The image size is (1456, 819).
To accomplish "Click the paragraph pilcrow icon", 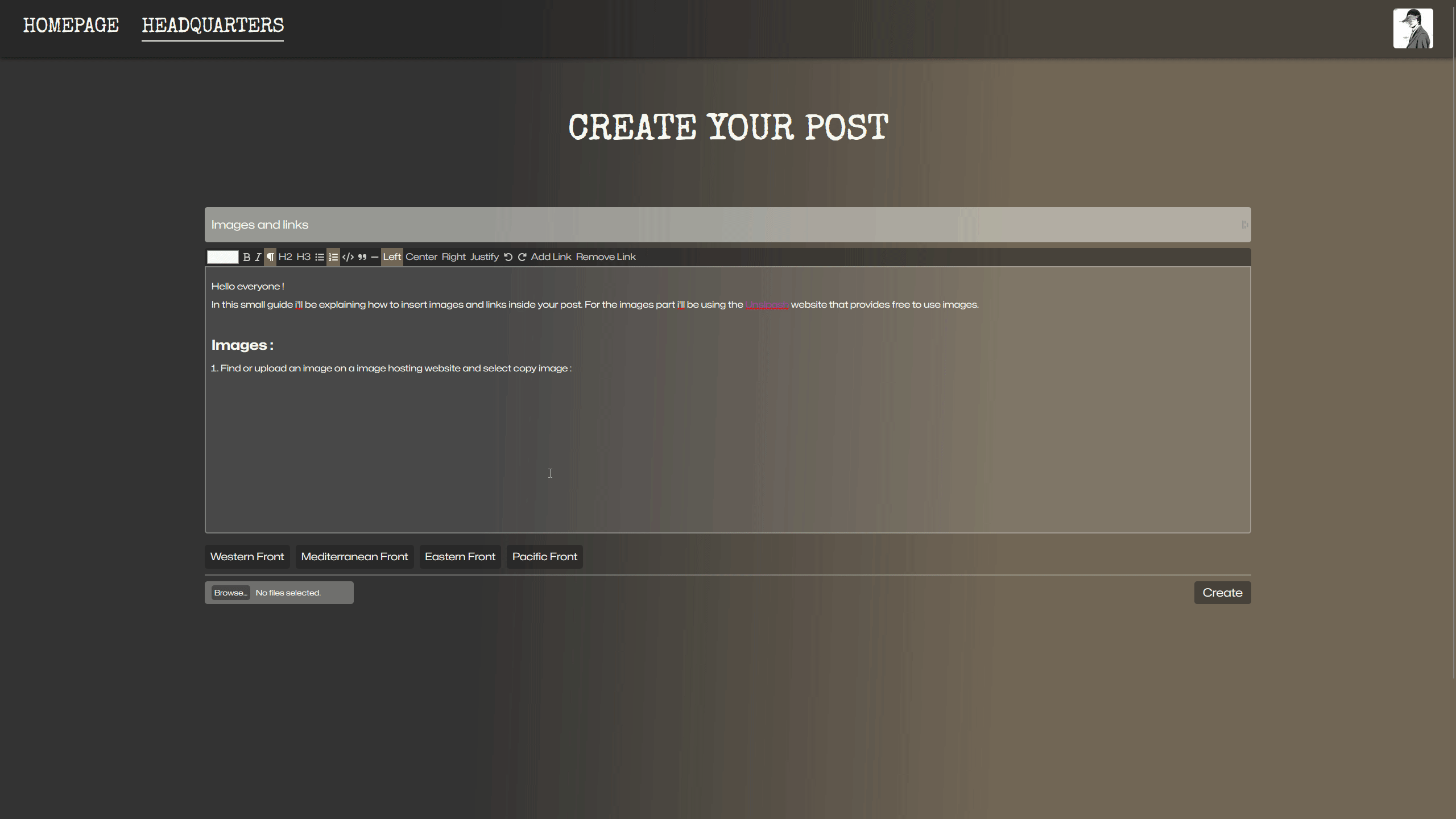I will point(270,257).
